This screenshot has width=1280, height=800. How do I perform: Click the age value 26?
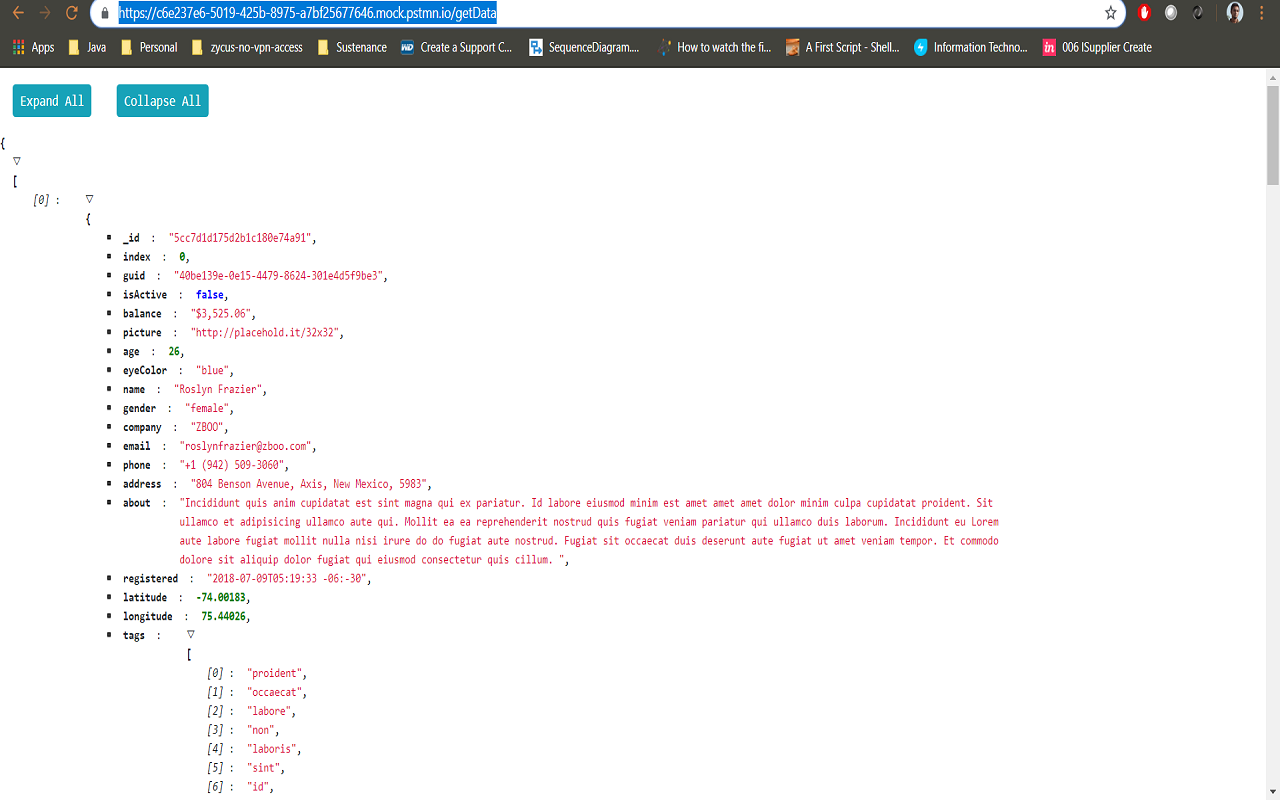click(174, 352)
